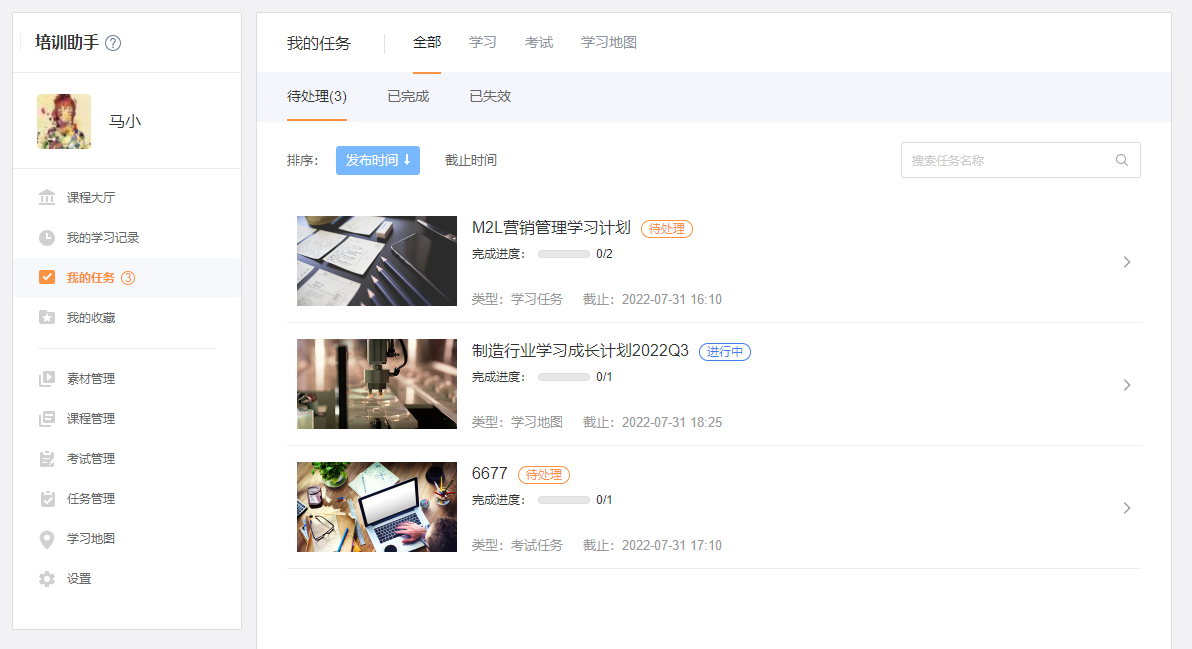Select 我的任务 label in the sidebar
The image size is (1192, 649).
coord(90,277)
